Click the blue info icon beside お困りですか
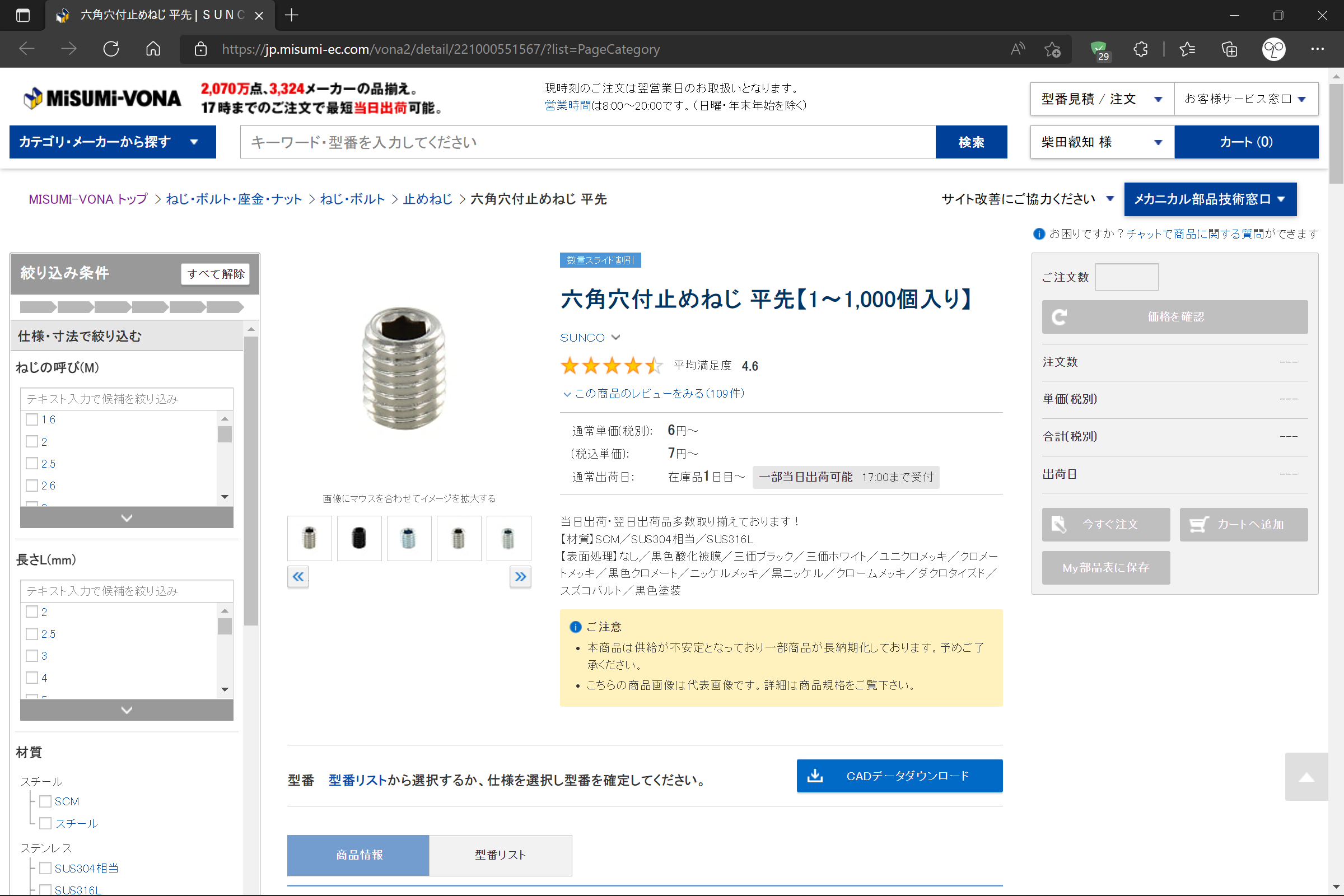The image size is (1344, 896). click(x=1039, y=234)
